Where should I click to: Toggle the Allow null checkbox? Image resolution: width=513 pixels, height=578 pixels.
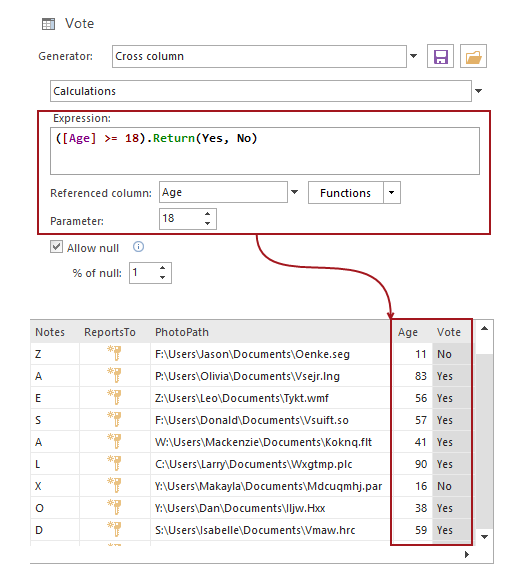pyautogui.click(x=56, y=247)
